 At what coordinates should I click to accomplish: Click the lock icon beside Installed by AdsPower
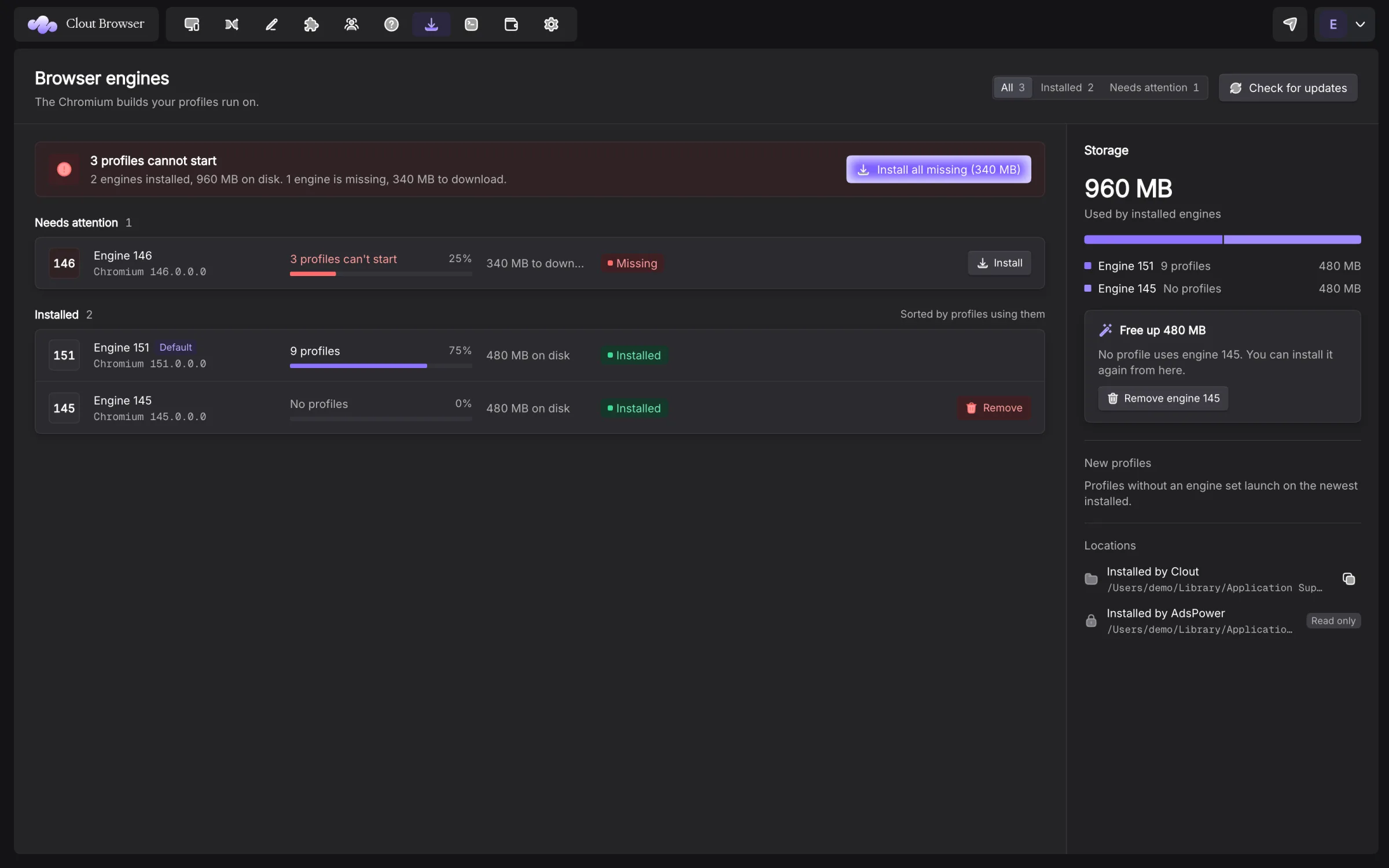click(x=1091, y=621)
